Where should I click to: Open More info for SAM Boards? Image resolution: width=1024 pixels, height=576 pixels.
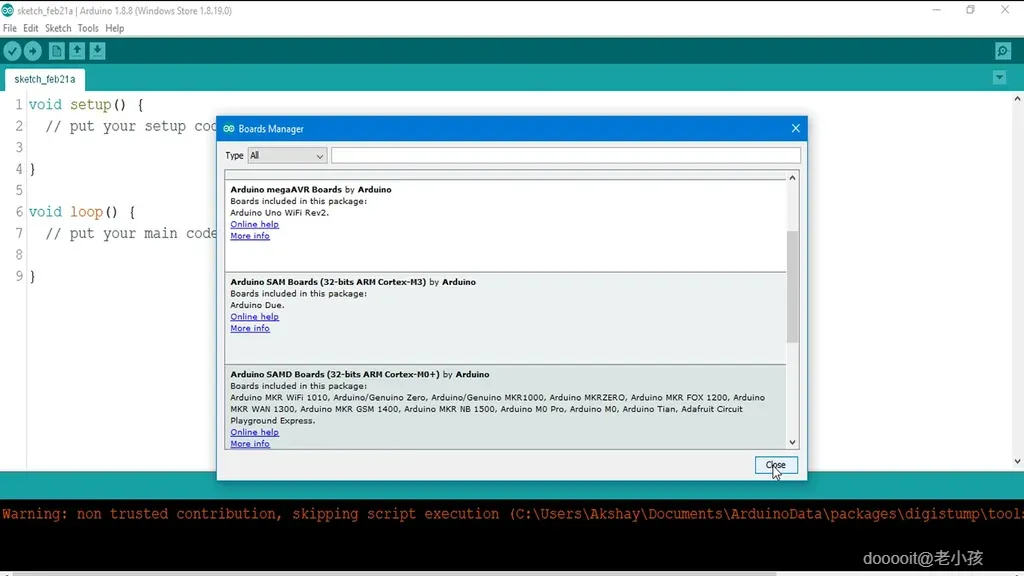[249, 328]
